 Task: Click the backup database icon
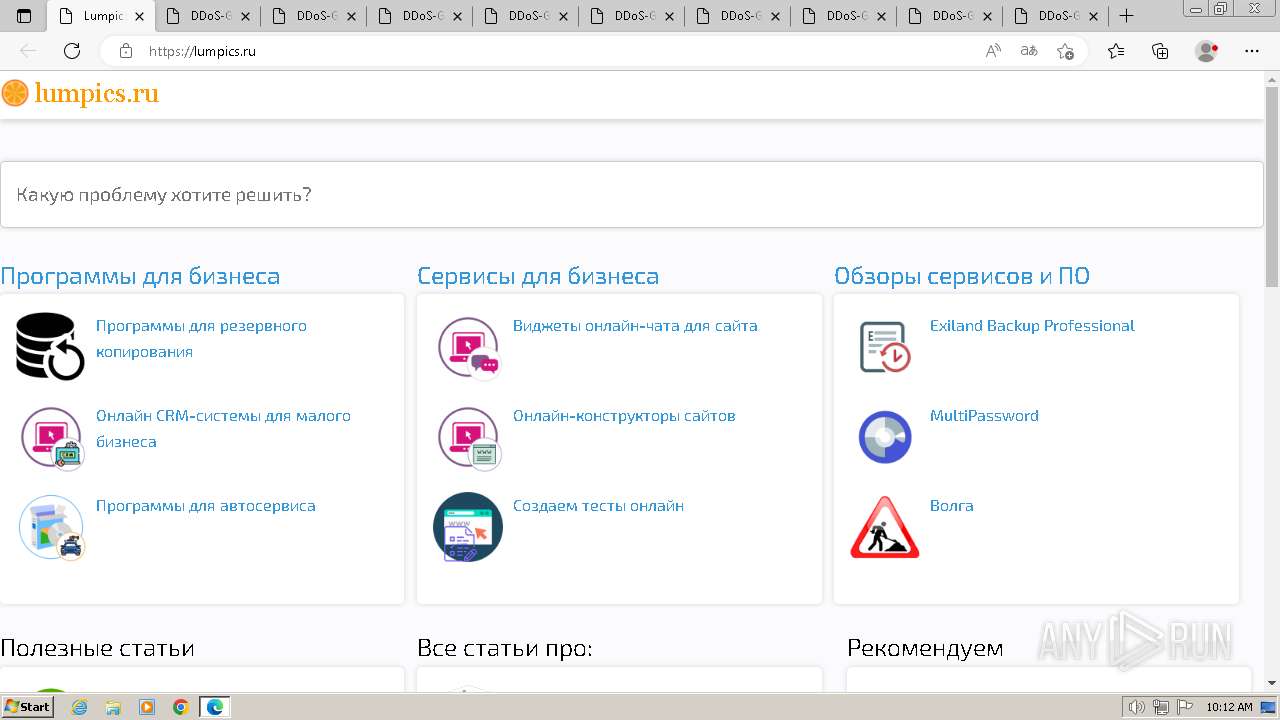tap(50, 346)
